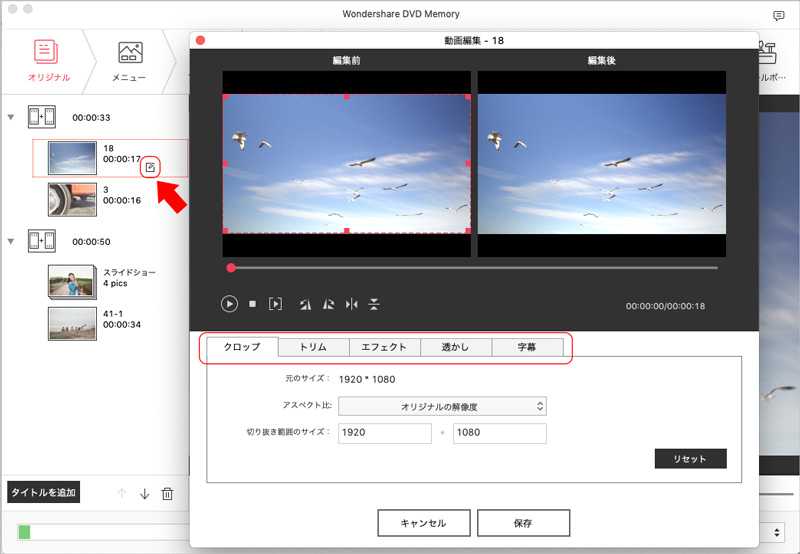Viewport: 800px width, 554px height.
Task: Click the タイトルを追加 button
Action: [43, 492]
